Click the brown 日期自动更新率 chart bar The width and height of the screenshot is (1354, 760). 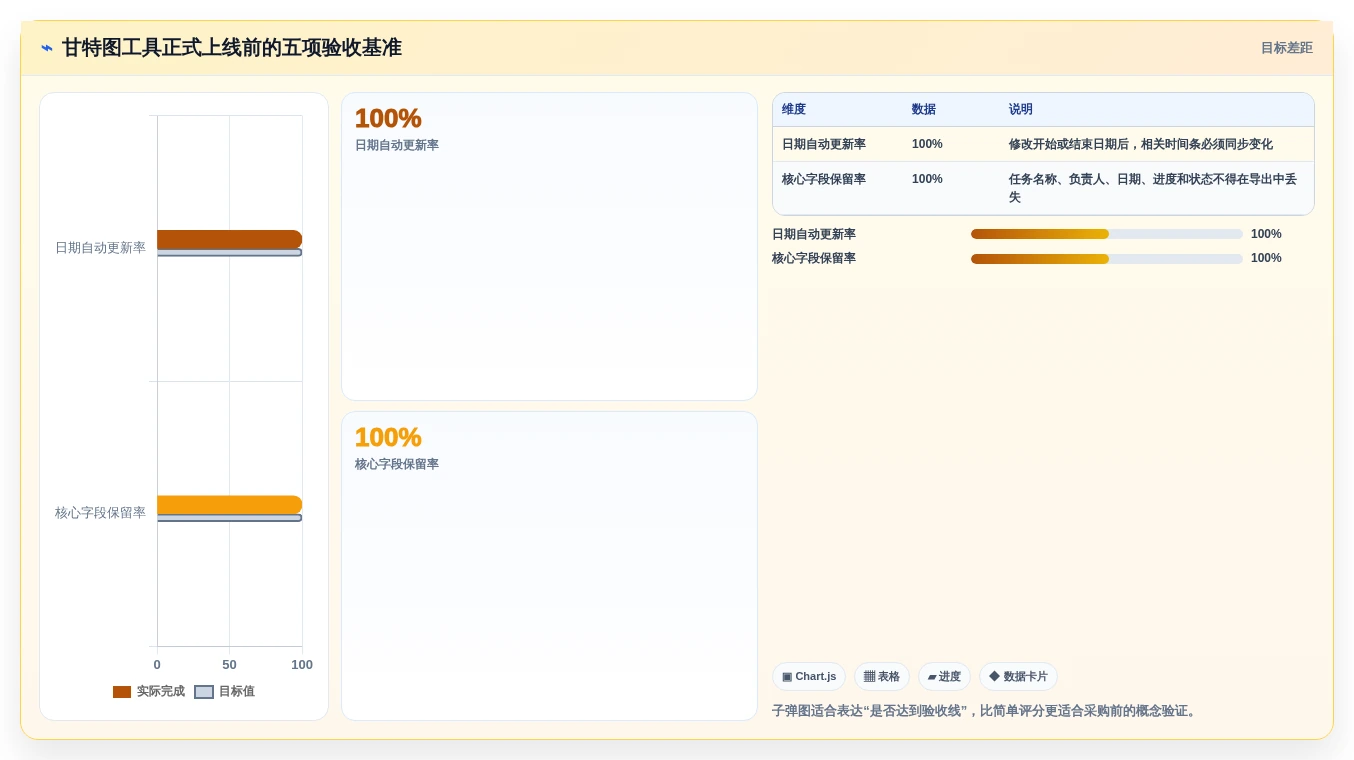pyautogui.click(x=229, y=239)
